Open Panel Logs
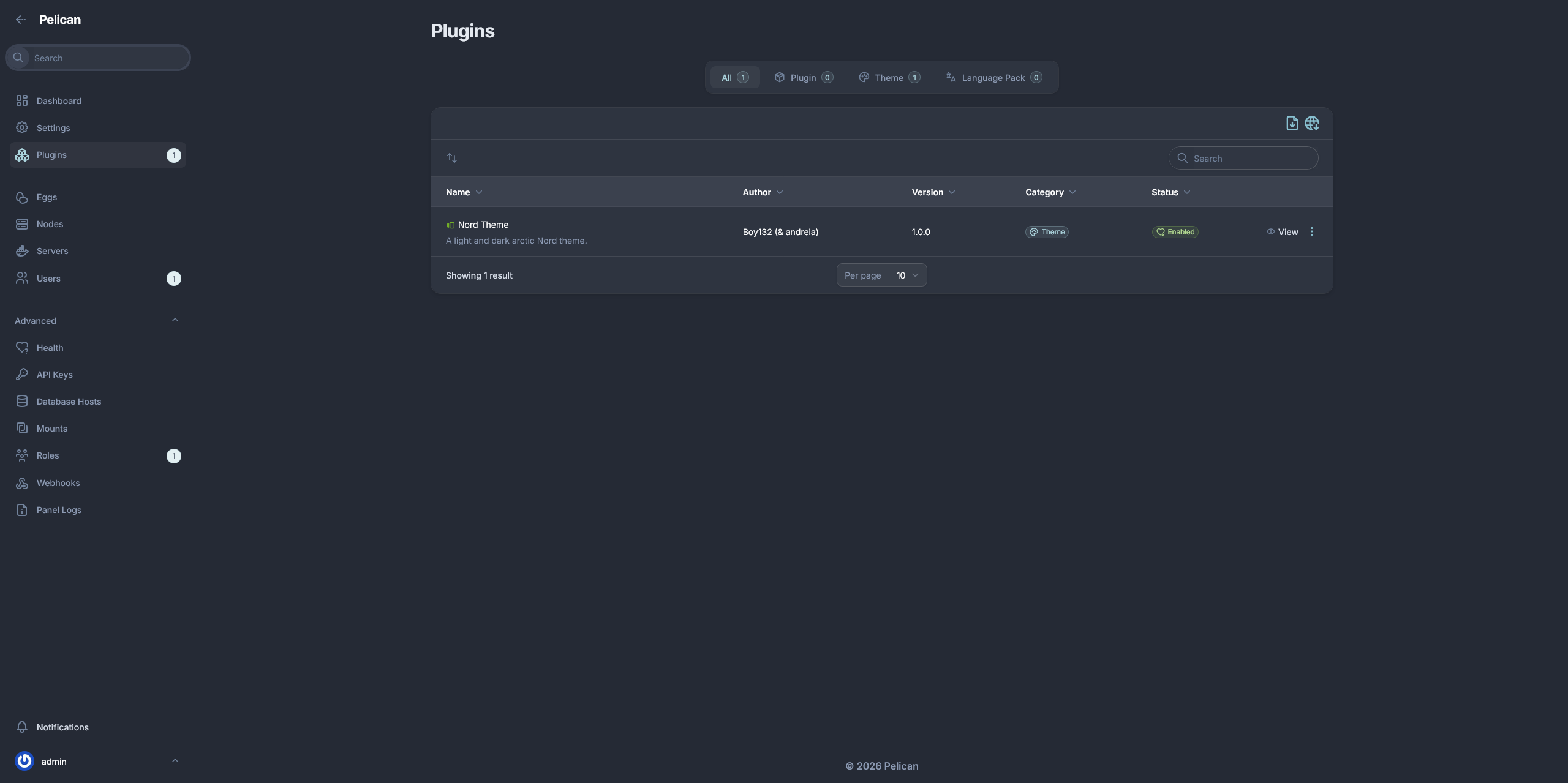Screen dimensions: 1568x783 point(98,509)
